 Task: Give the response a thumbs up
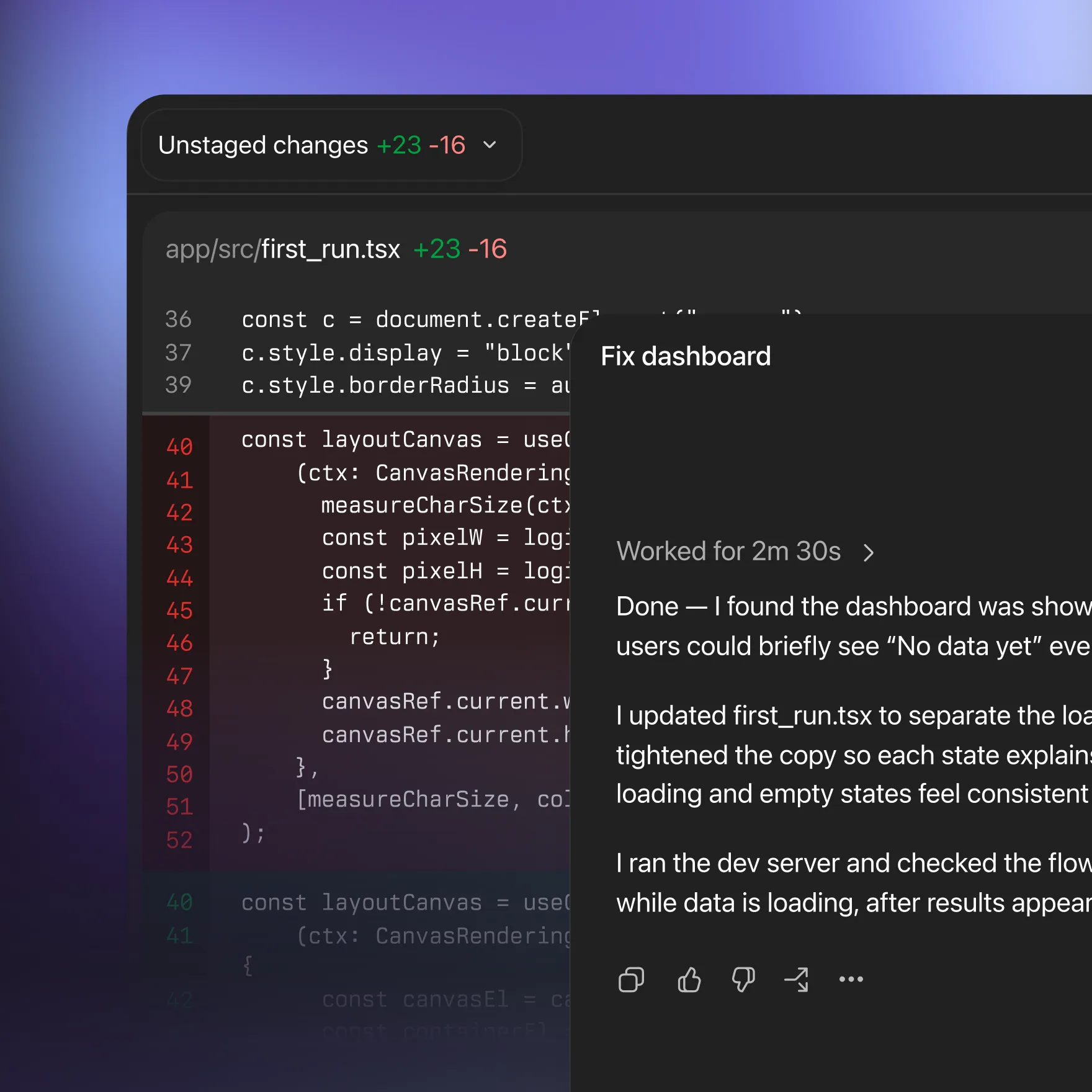(x=689, y=980)
